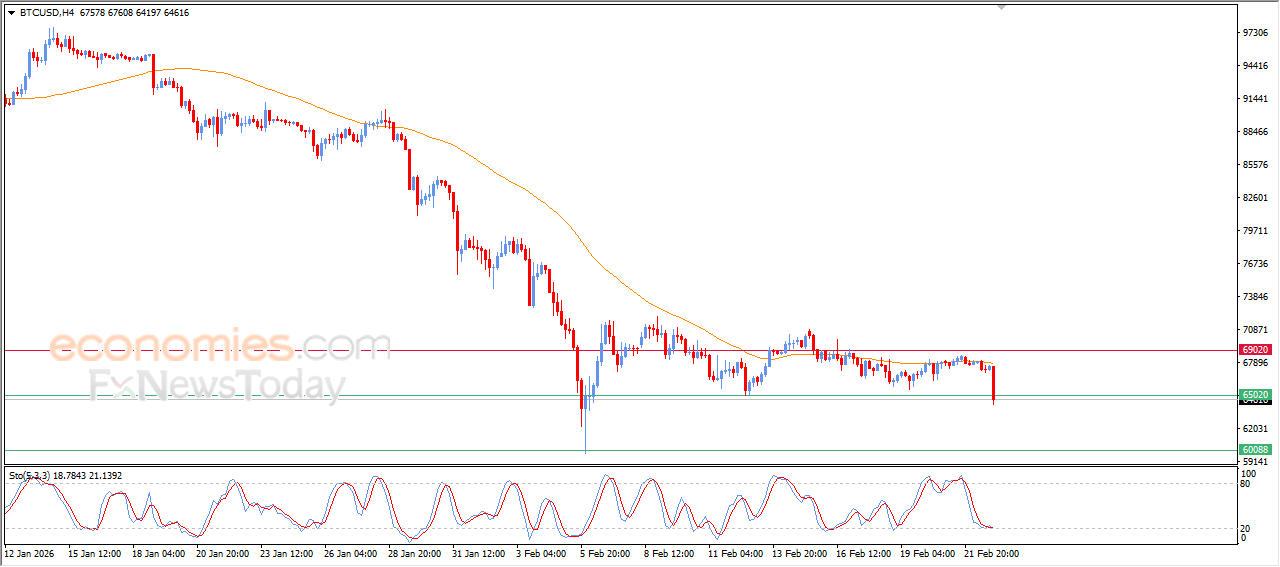Viewport: 1280px width, 567px height.
Task: Click the stochastic 20 level scale label
Action: point(1245,528)
